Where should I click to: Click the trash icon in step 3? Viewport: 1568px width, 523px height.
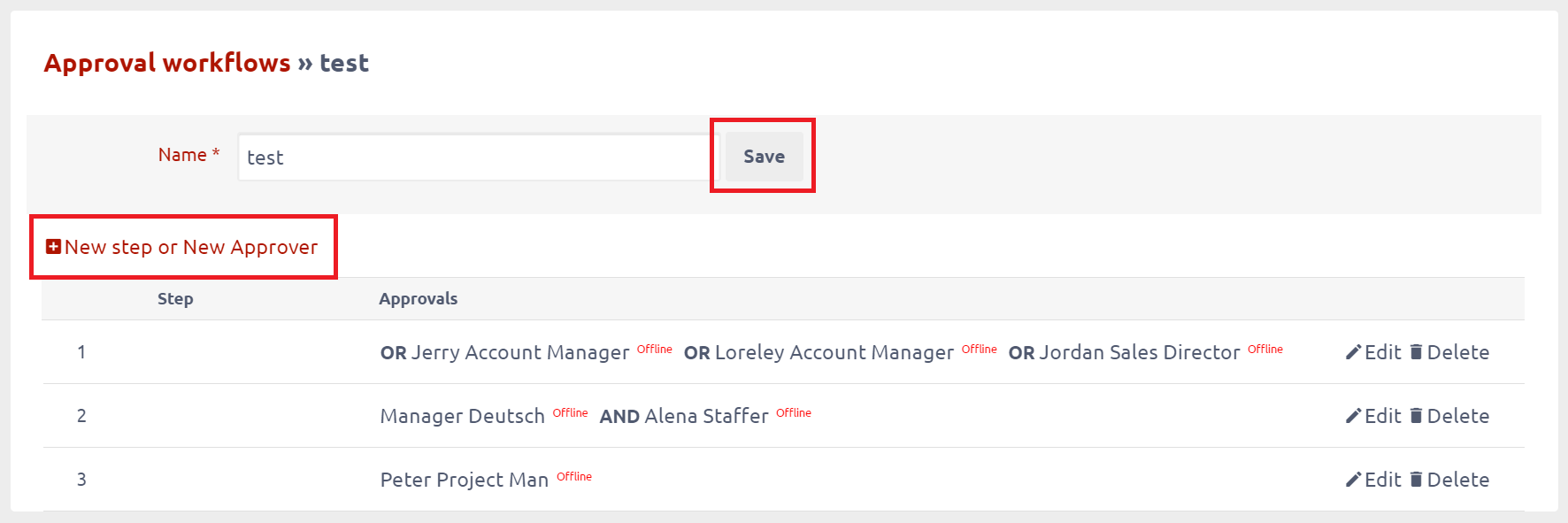(1416, 480)
